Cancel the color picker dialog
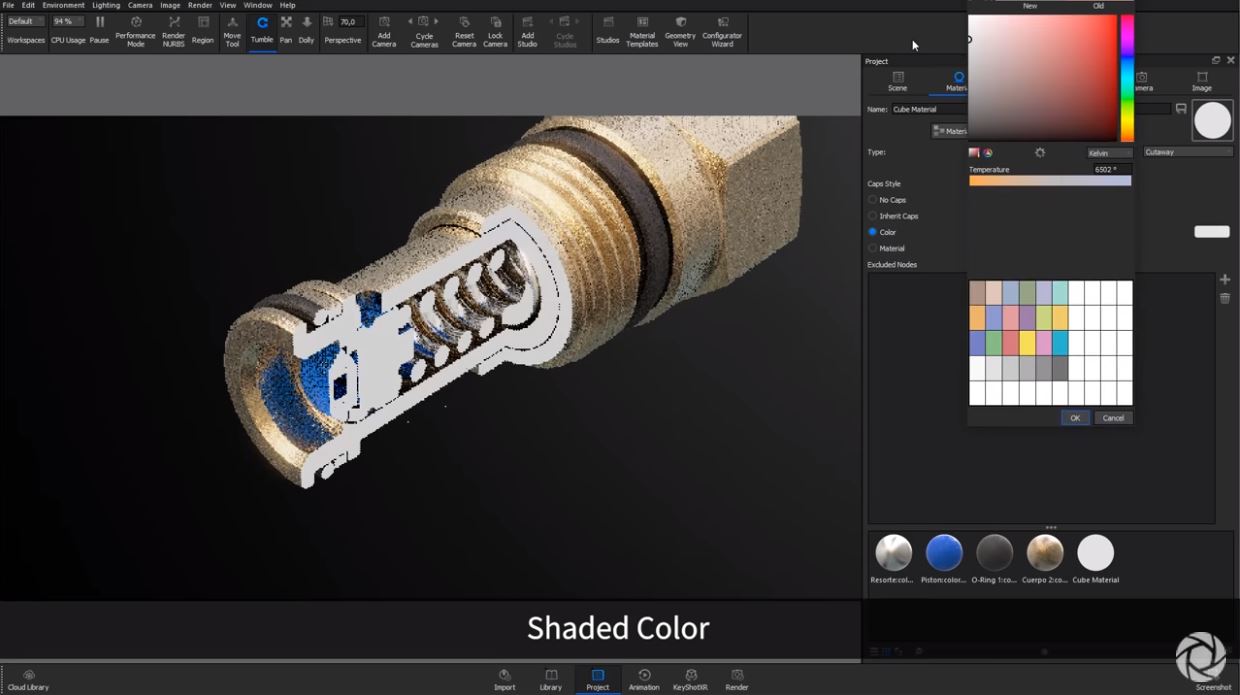The height and width of the screenshot is (695, 1240). pos(1113,418)
